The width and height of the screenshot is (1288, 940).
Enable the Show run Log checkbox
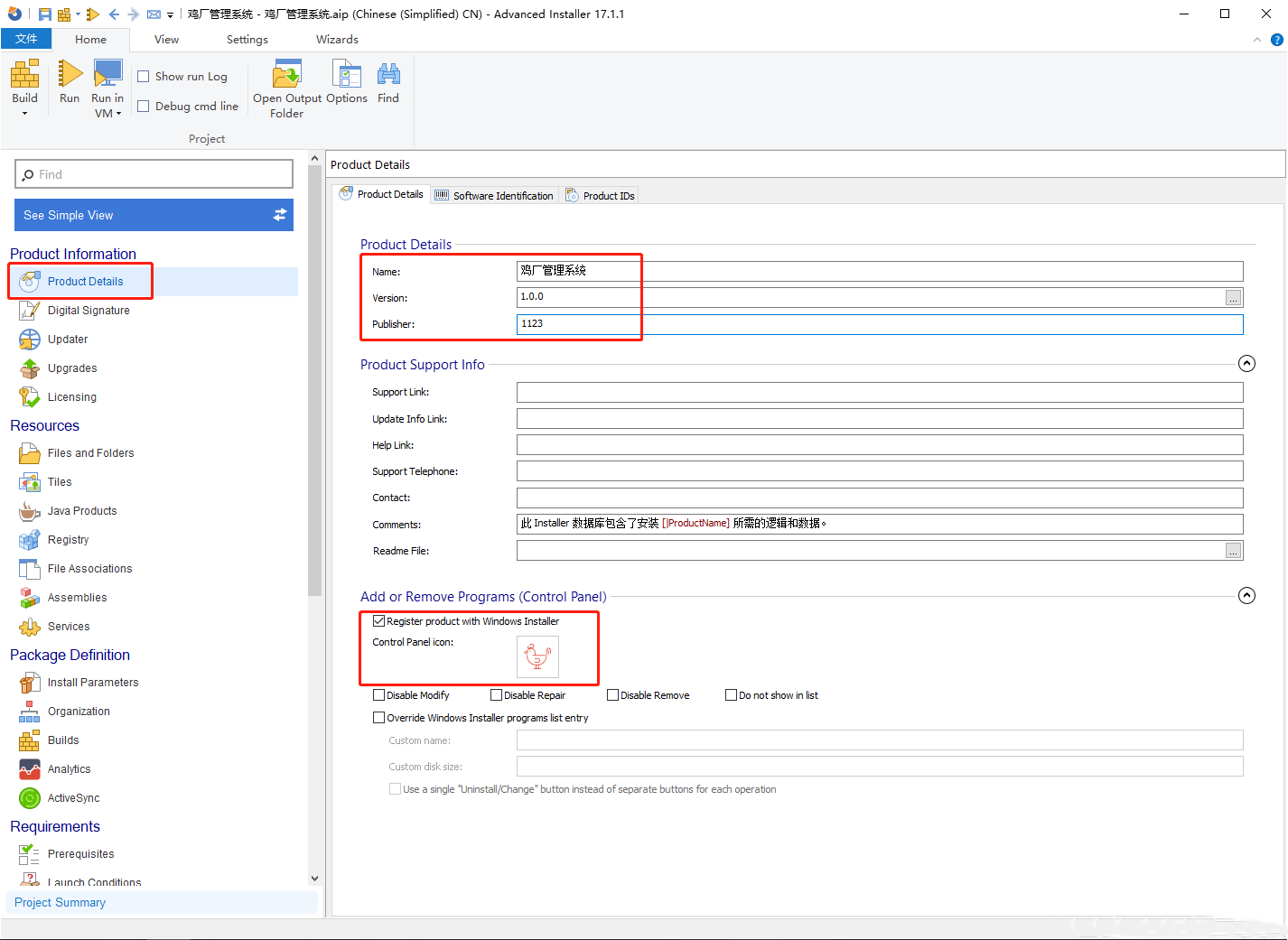point(144,77)
